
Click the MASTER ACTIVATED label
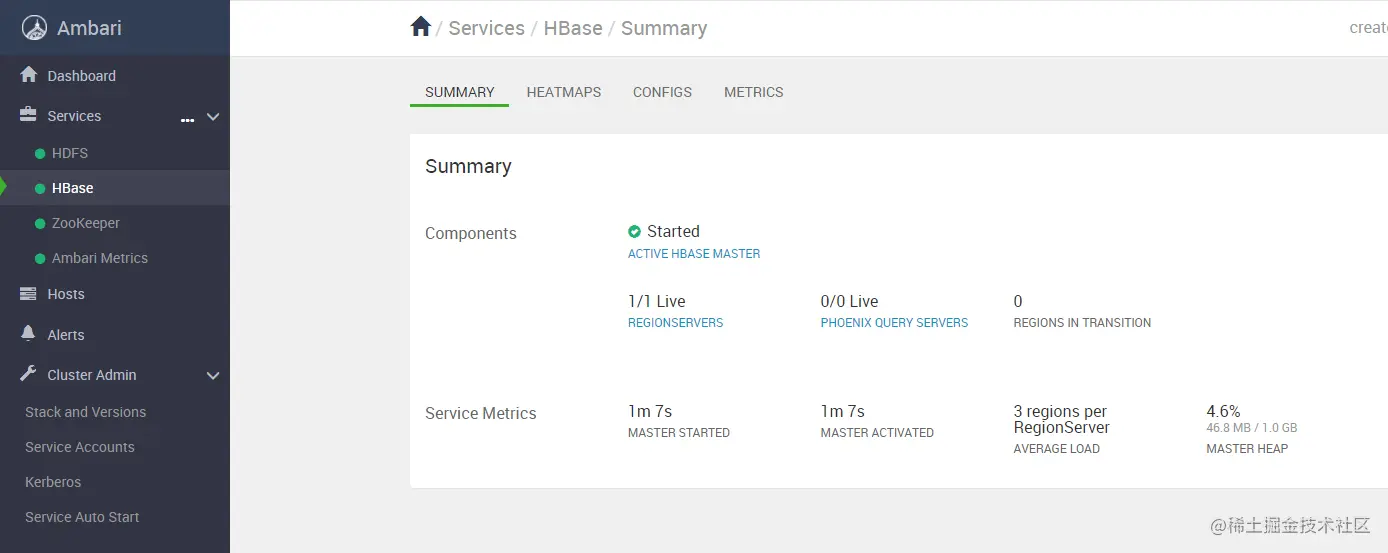[x=877, y=433]
